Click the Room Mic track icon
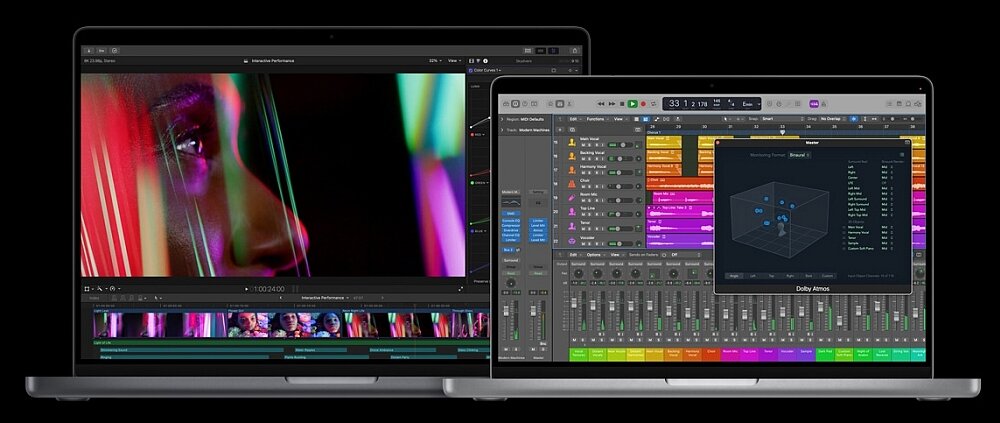 (571, 198)
